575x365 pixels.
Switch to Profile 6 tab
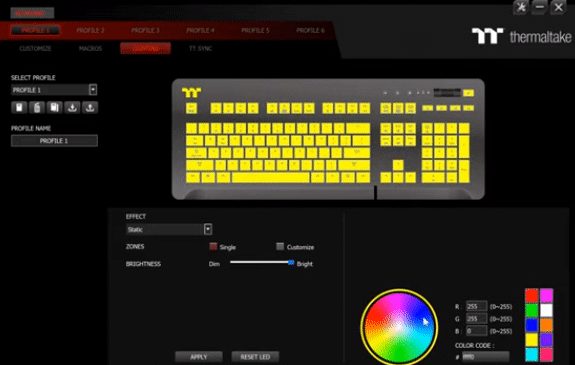click(x=310, y=30)
